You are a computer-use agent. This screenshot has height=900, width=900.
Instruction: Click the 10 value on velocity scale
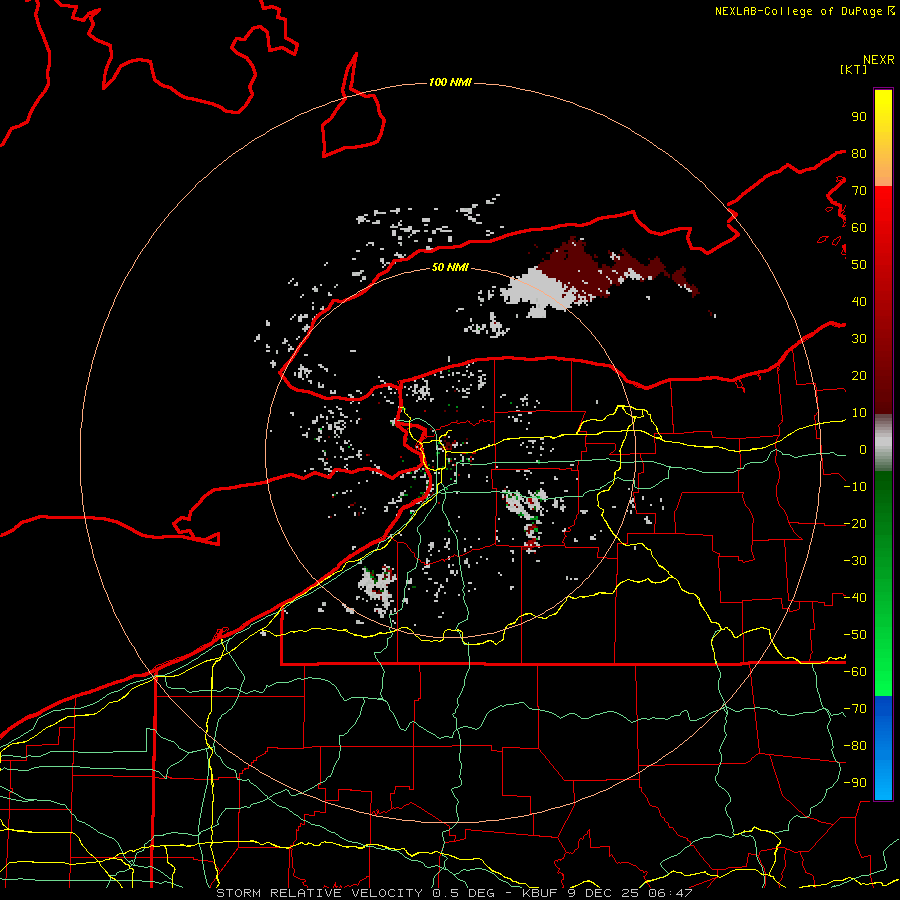pos(859,413)
